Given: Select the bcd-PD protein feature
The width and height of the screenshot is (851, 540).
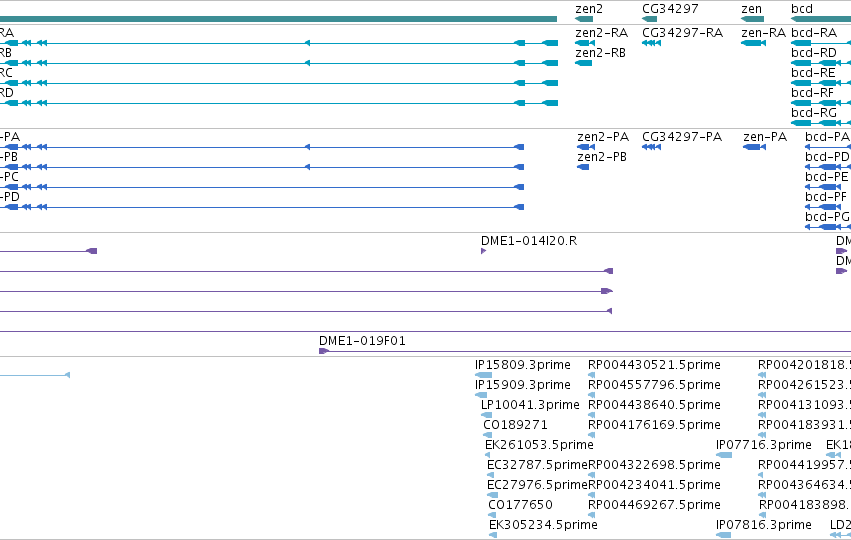Looking at the screenshot, I should (828, 167).
